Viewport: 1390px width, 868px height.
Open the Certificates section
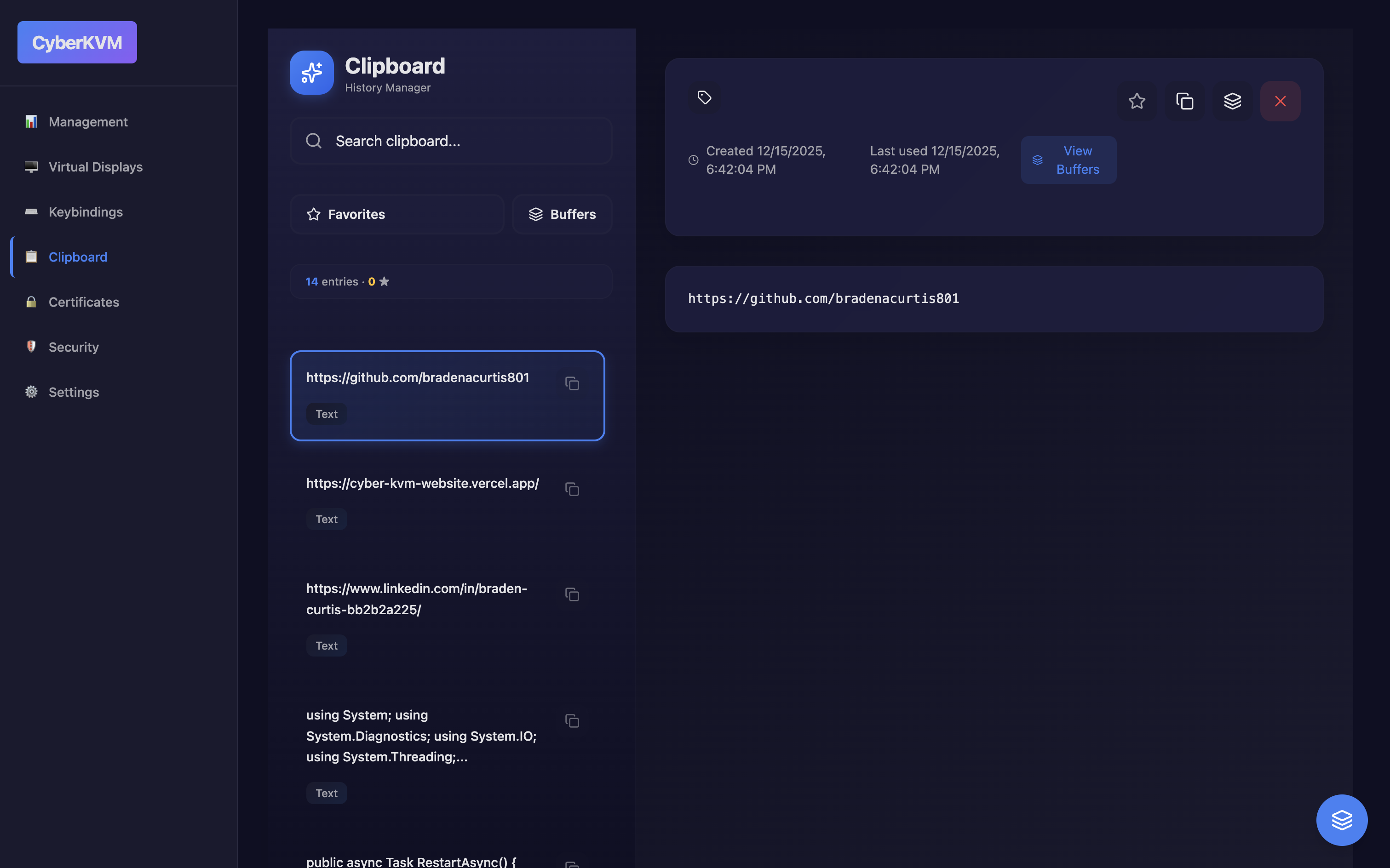click(x=84, y=302)
